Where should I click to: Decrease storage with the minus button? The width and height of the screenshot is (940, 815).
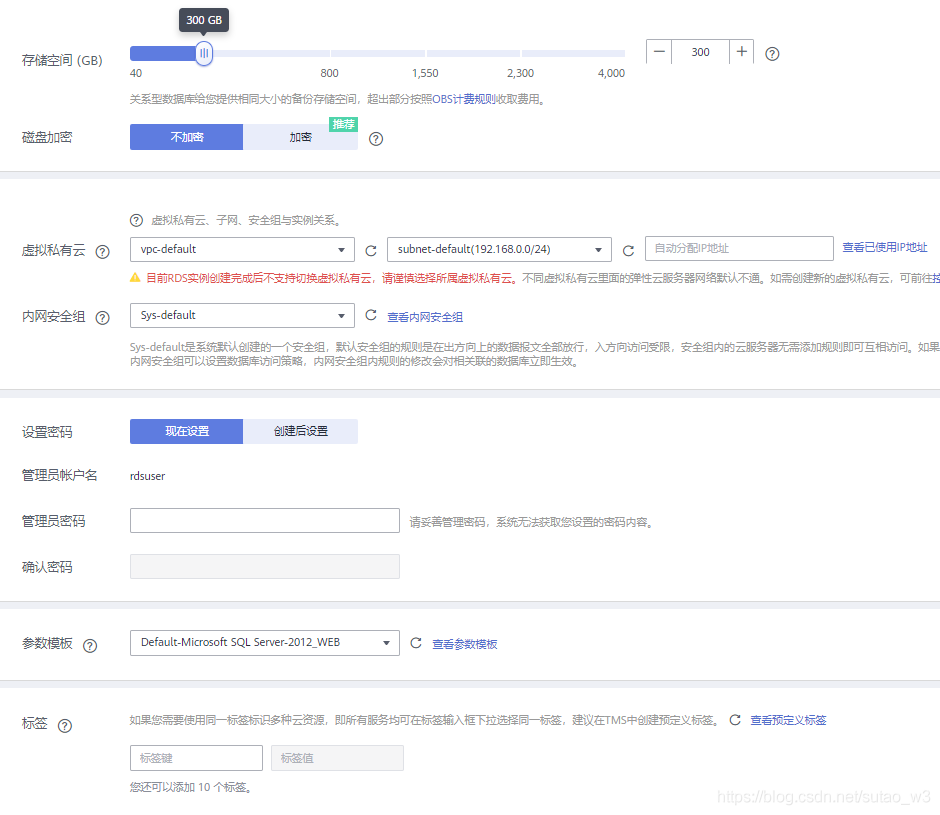pos(659,52)
